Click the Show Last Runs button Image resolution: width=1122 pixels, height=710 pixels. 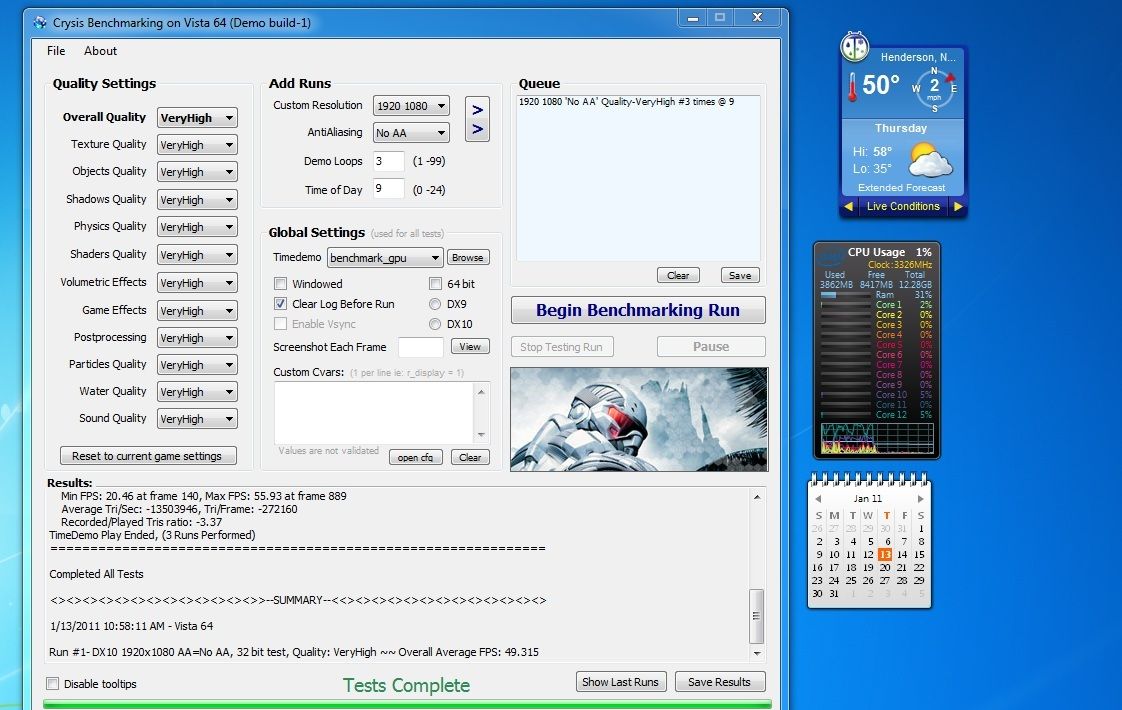tap(620, 682)
